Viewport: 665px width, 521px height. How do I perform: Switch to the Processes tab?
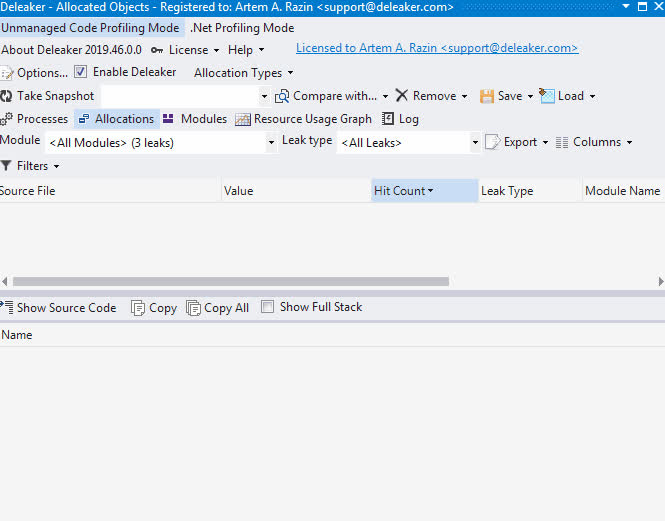coord(34,119)
